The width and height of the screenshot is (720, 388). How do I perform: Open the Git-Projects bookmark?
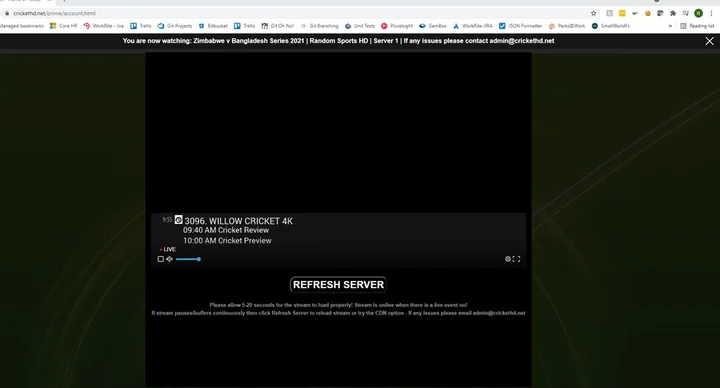(x=175, y=26)
